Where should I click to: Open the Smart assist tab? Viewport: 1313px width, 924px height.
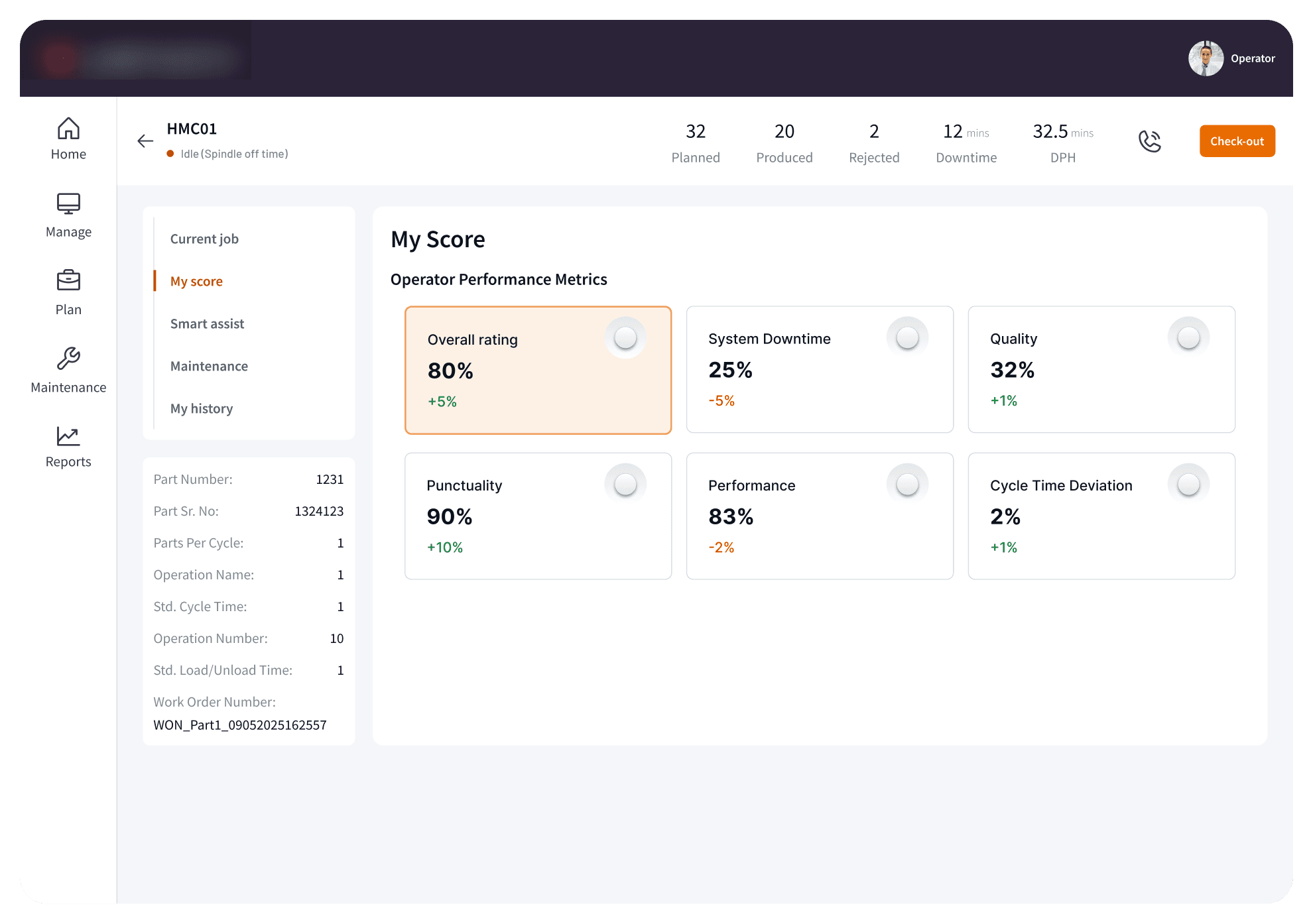(x=207, y=323)
